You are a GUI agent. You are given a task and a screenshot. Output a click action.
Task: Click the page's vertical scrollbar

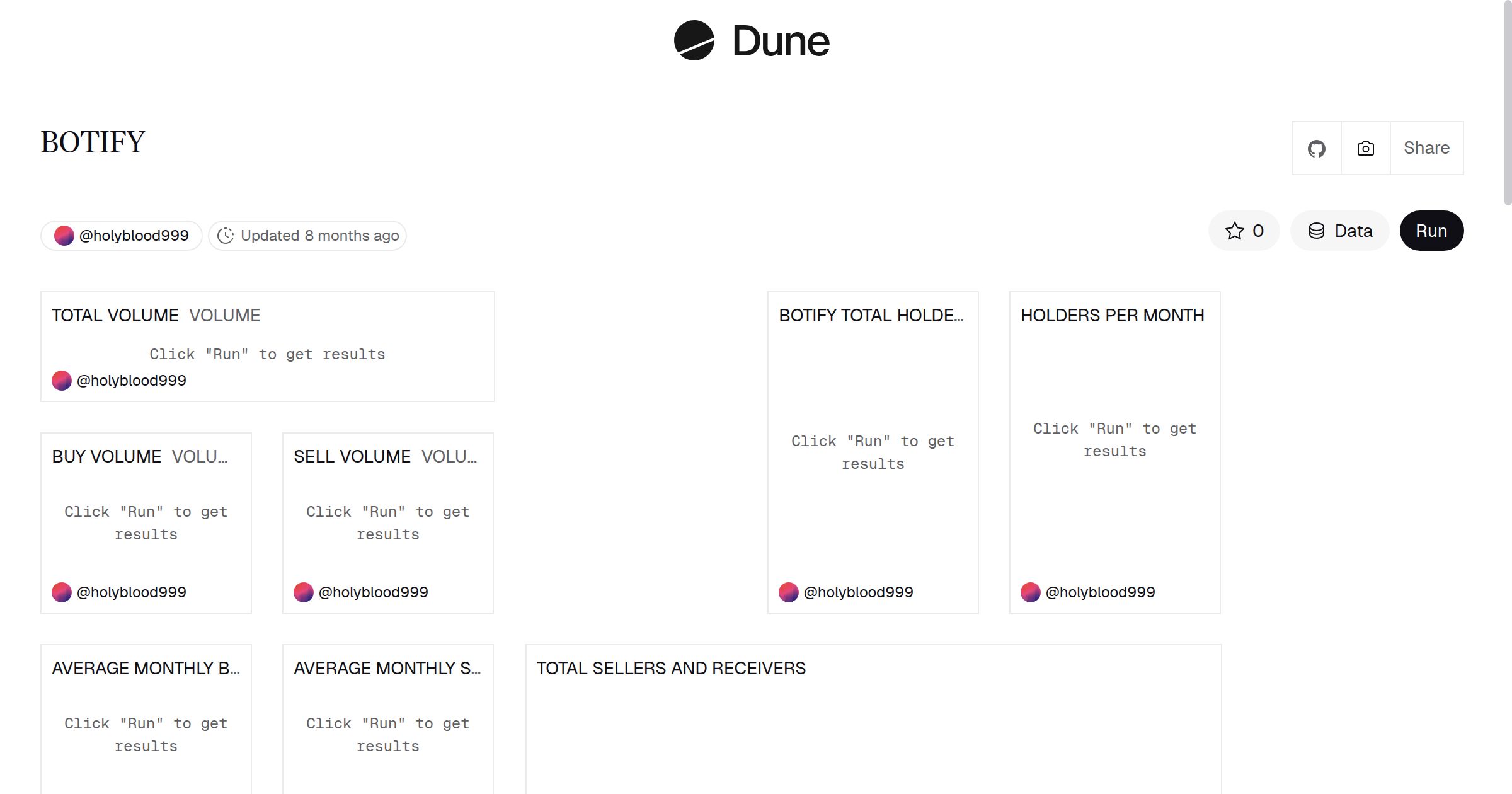[x=1507, y=101]
